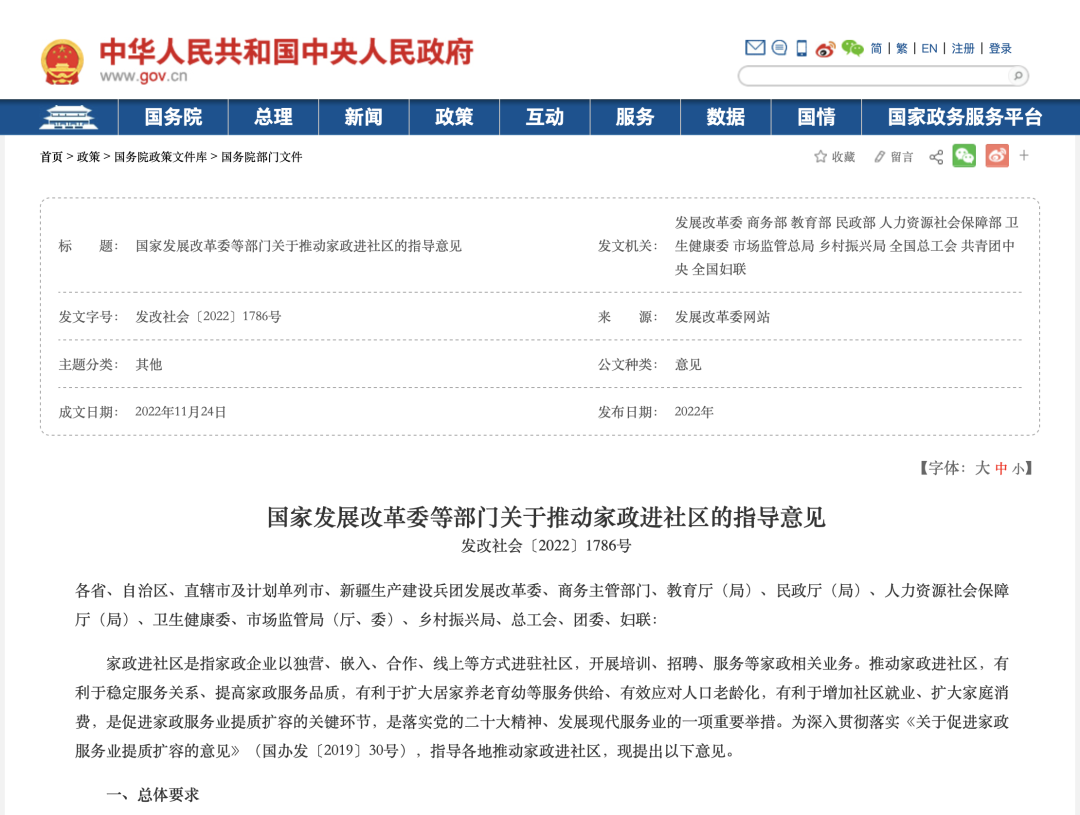Set font size to 小
The image size is (1080, 815).
pos(1018,470)
